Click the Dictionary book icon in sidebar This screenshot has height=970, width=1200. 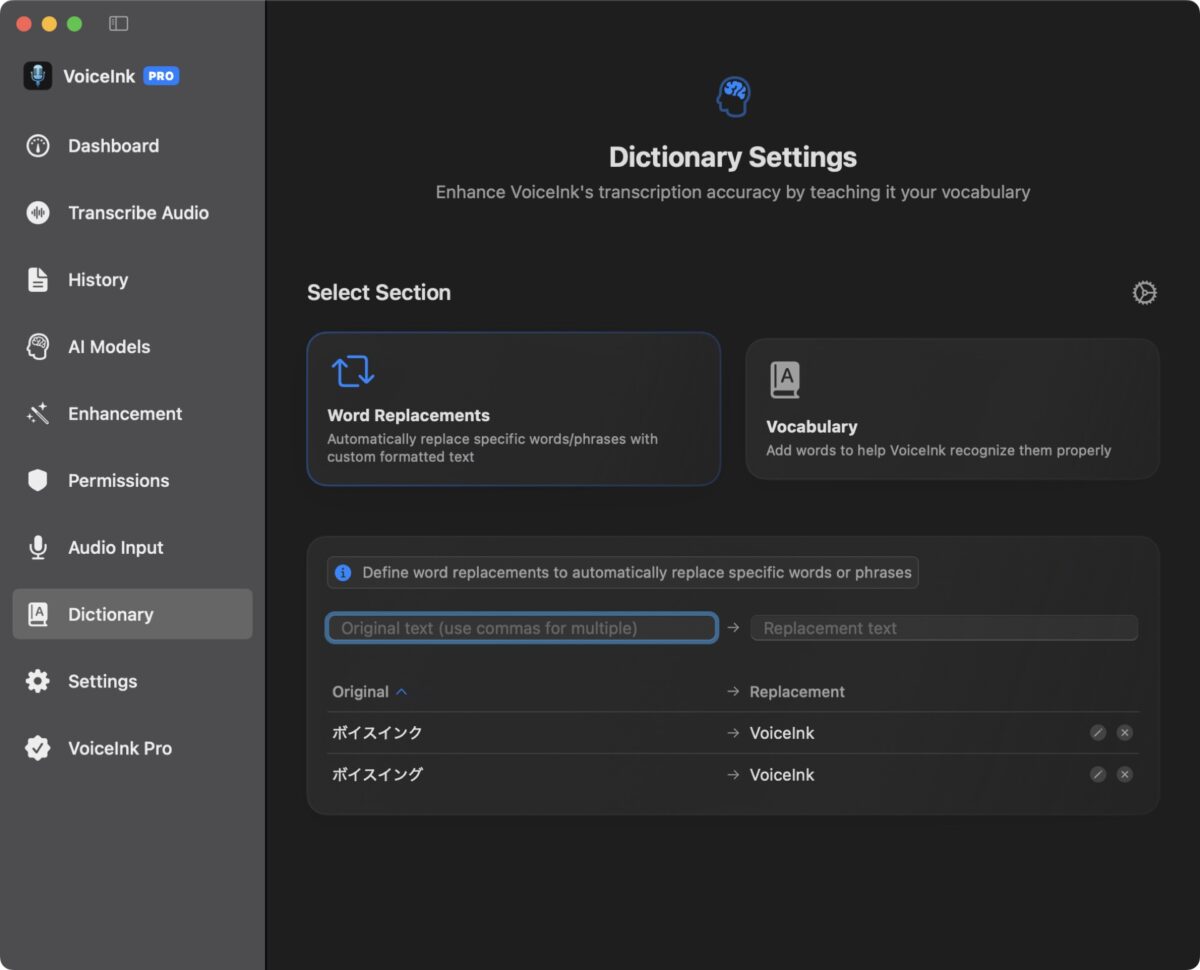tap(38, 615)
